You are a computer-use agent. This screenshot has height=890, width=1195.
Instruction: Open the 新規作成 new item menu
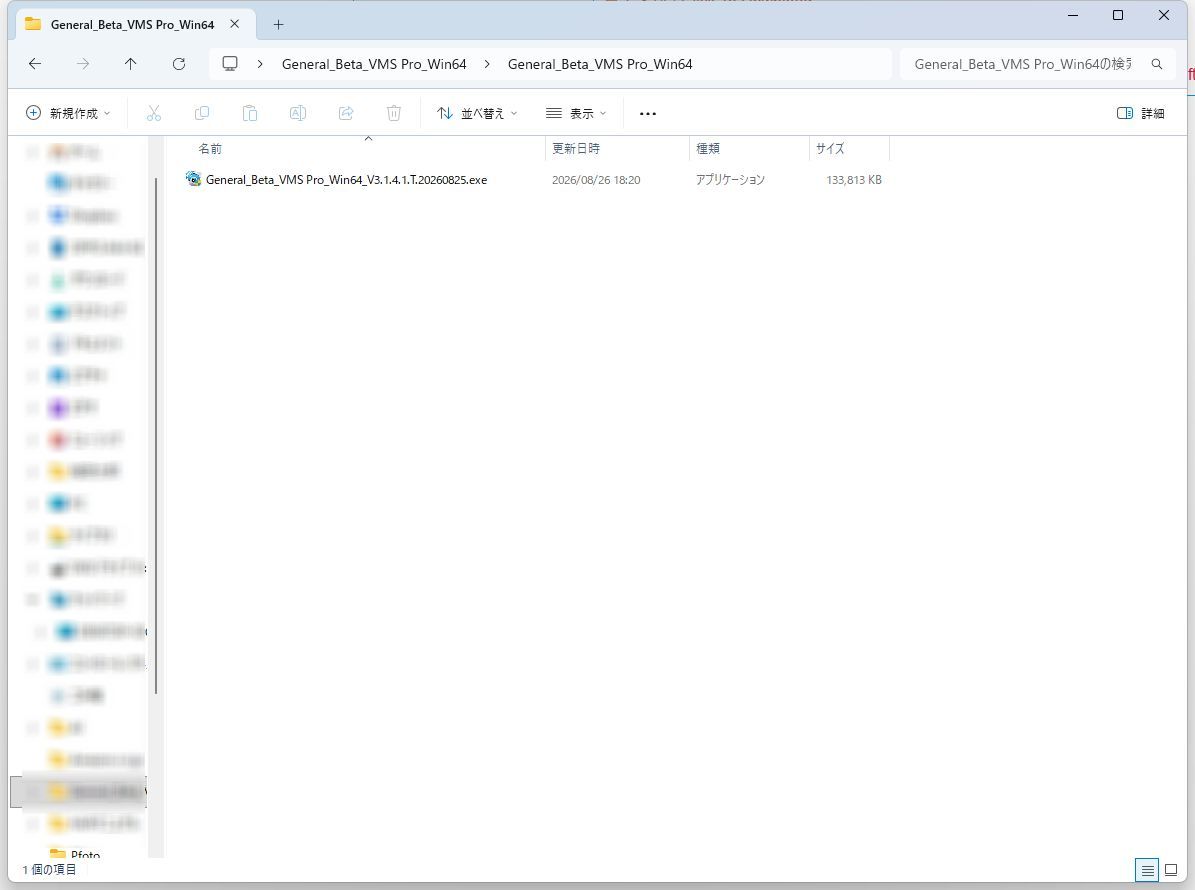coord(68,113)
